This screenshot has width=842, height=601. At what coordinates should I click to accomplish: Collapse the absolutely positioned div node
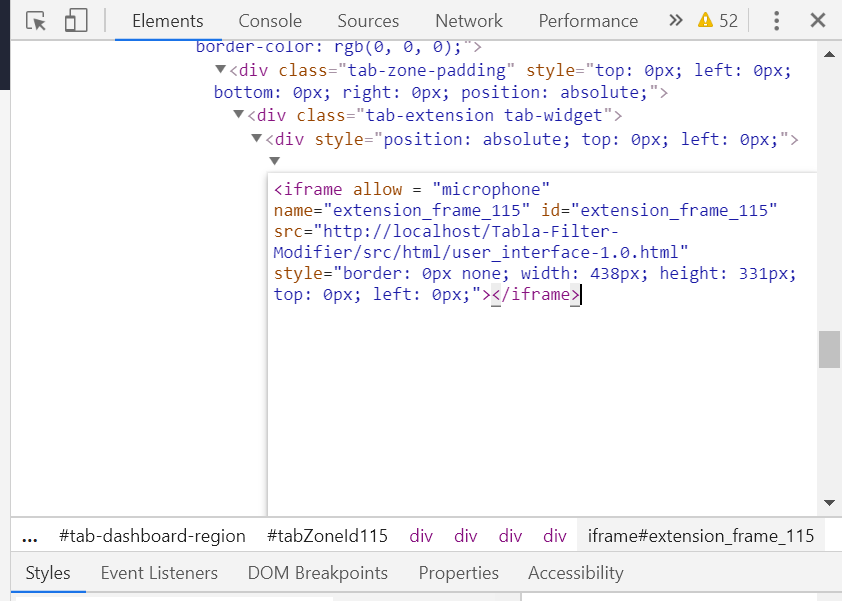pos(257,139)
